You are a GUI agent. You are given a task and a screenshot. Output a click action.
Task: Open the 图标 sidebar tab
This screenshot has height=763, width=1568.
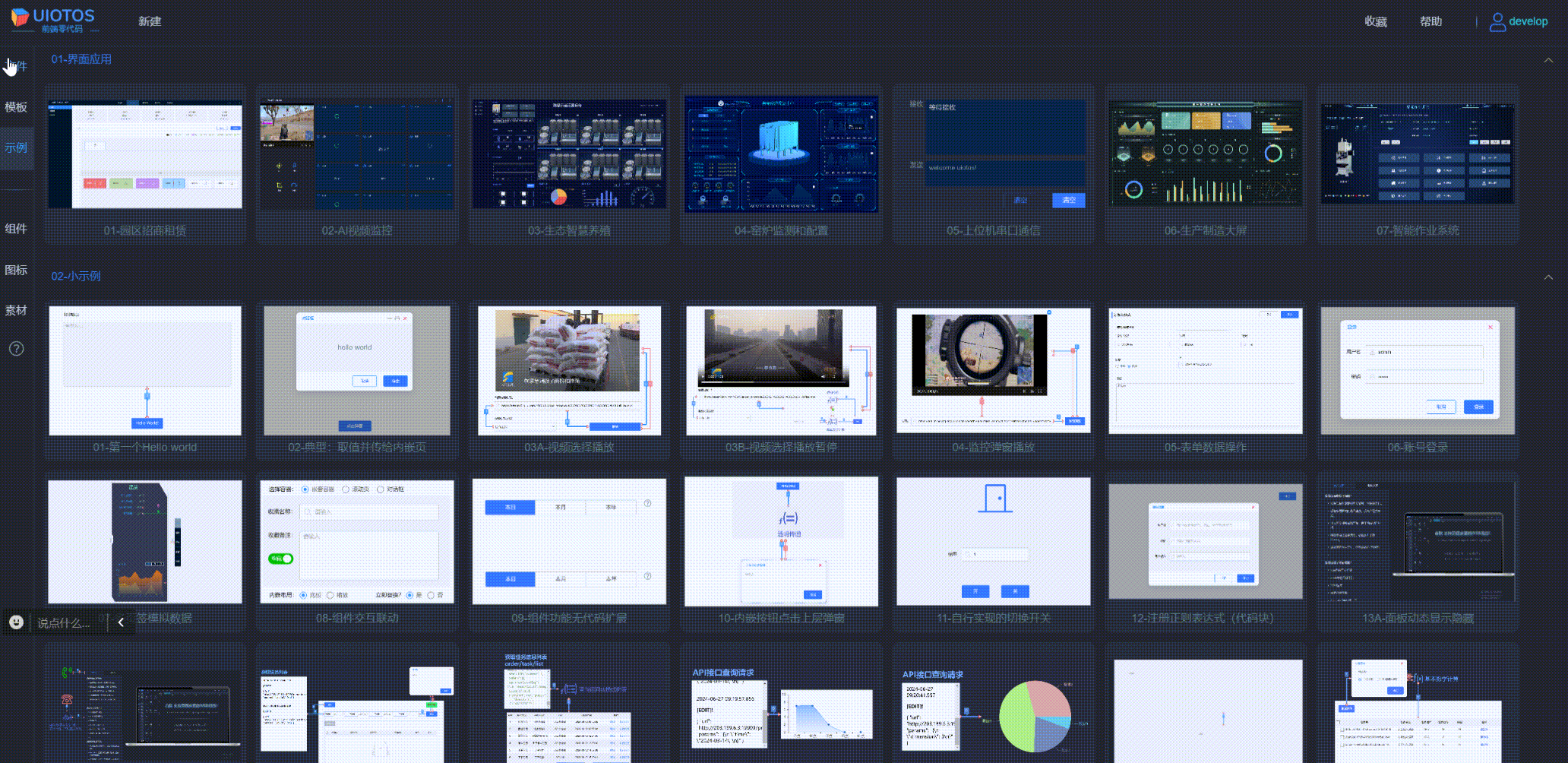click(x=16, y=270)
